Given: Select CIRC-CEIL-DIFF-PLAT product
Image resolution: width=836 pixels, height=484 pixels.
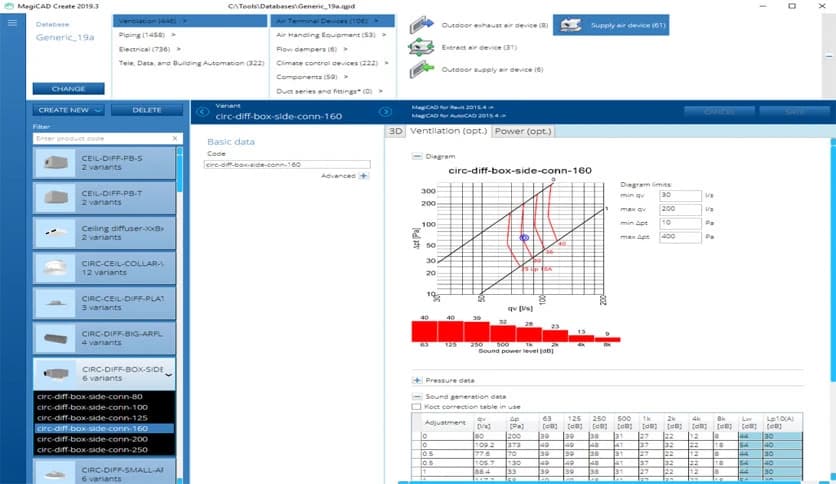Looking at the screenshot, I should 104,303.
